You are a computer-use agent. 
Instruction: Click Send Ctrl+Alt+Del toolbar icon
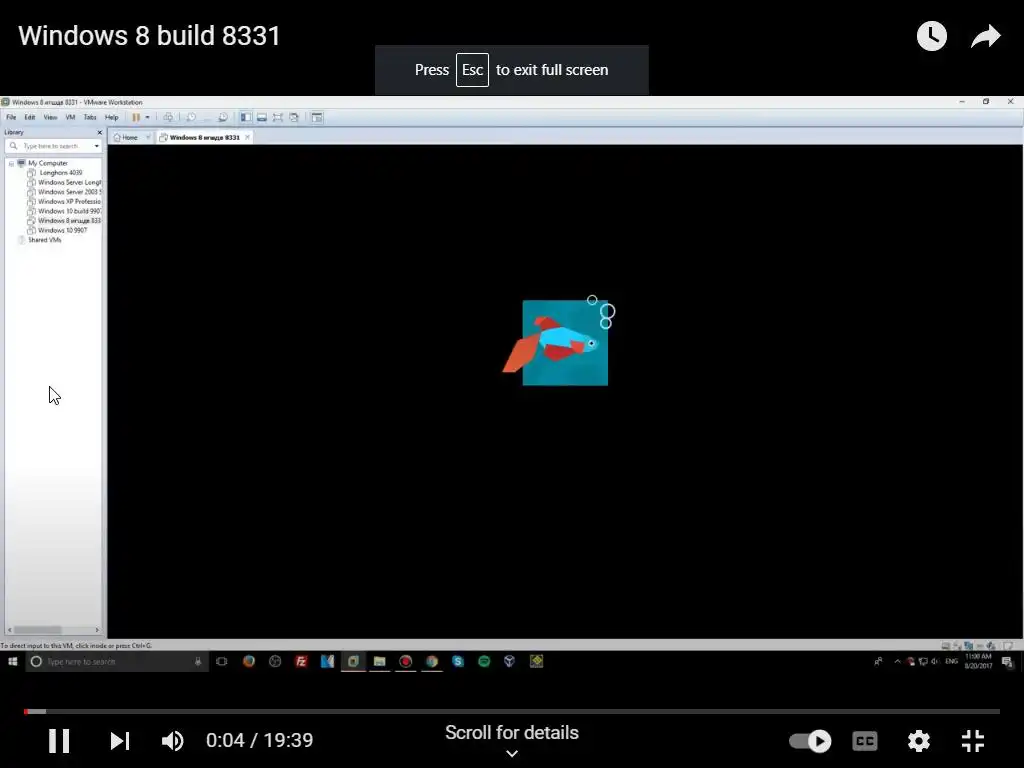point(168,118)
